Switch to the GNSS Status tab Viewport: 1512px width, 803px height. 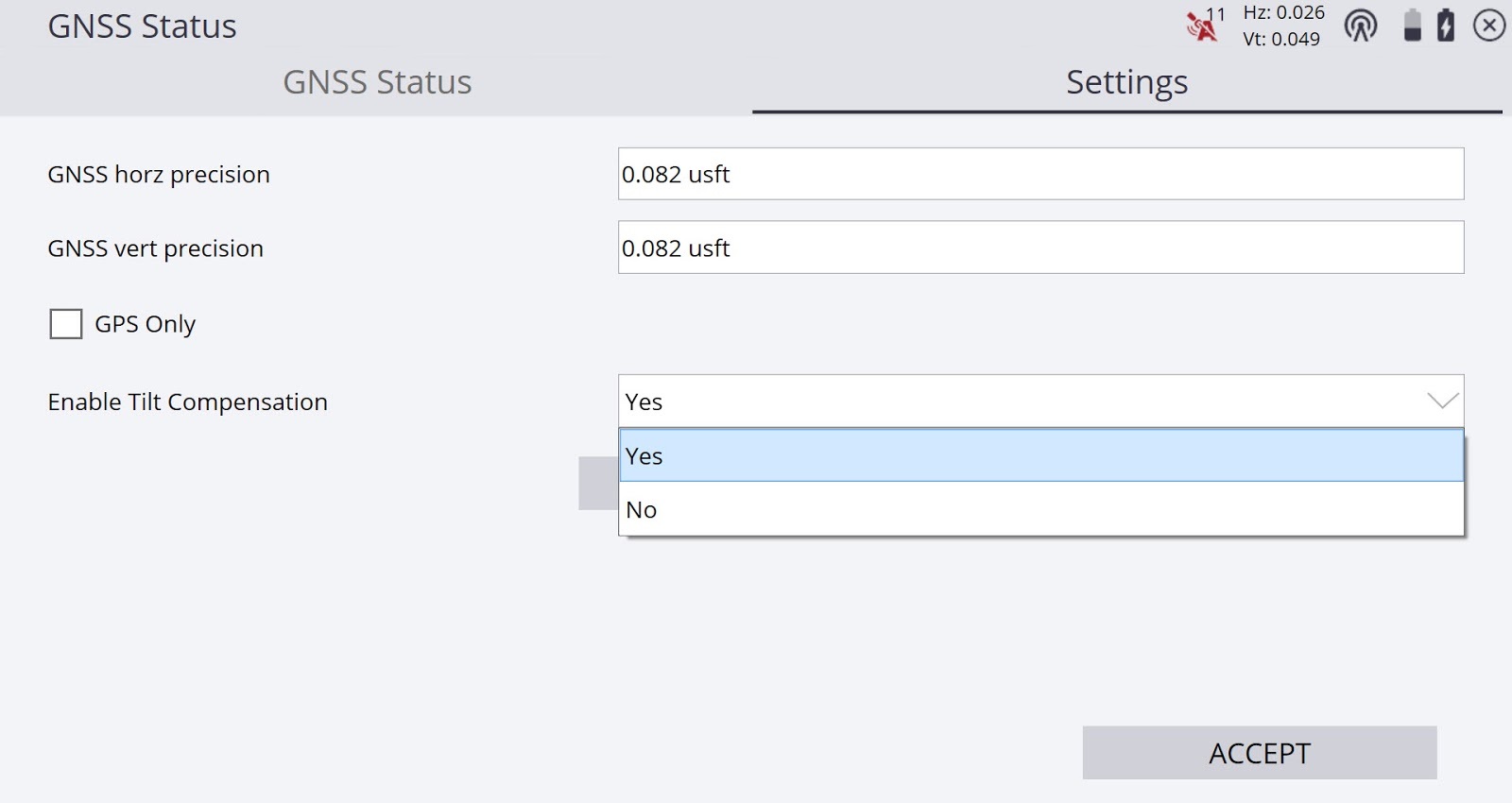[377, 82]
